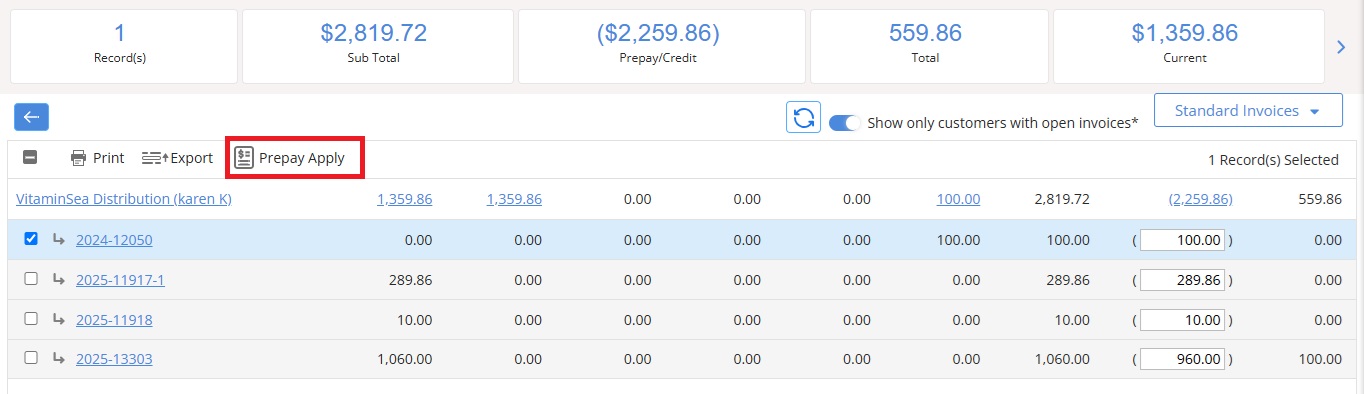Toggle Show only customers with open invoices

[x=845, y=123]
